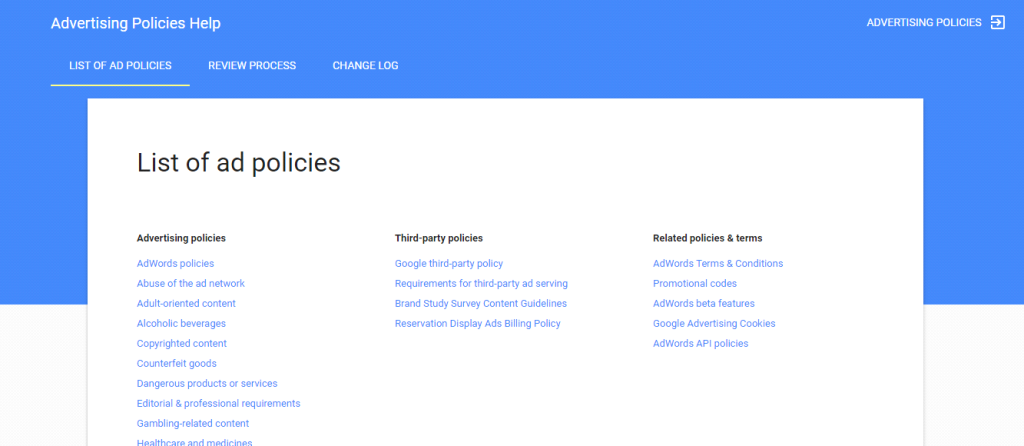The height and width of the screenshot is (446, 1024).
Task: Click the Advertising Policies Help title
Action: click(136, 23)
